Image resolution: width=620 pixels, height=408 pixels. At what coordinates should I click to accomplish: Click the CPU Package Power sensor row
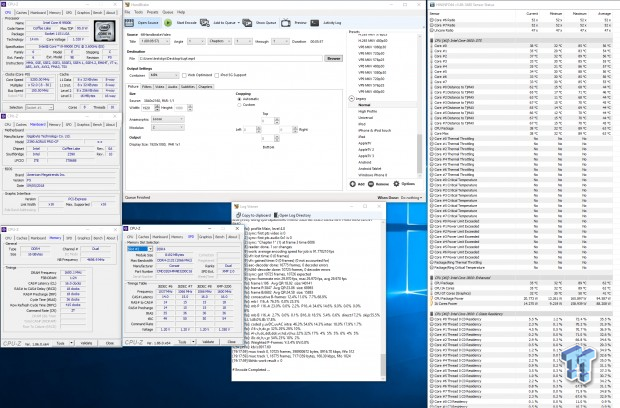pos(521,298)
